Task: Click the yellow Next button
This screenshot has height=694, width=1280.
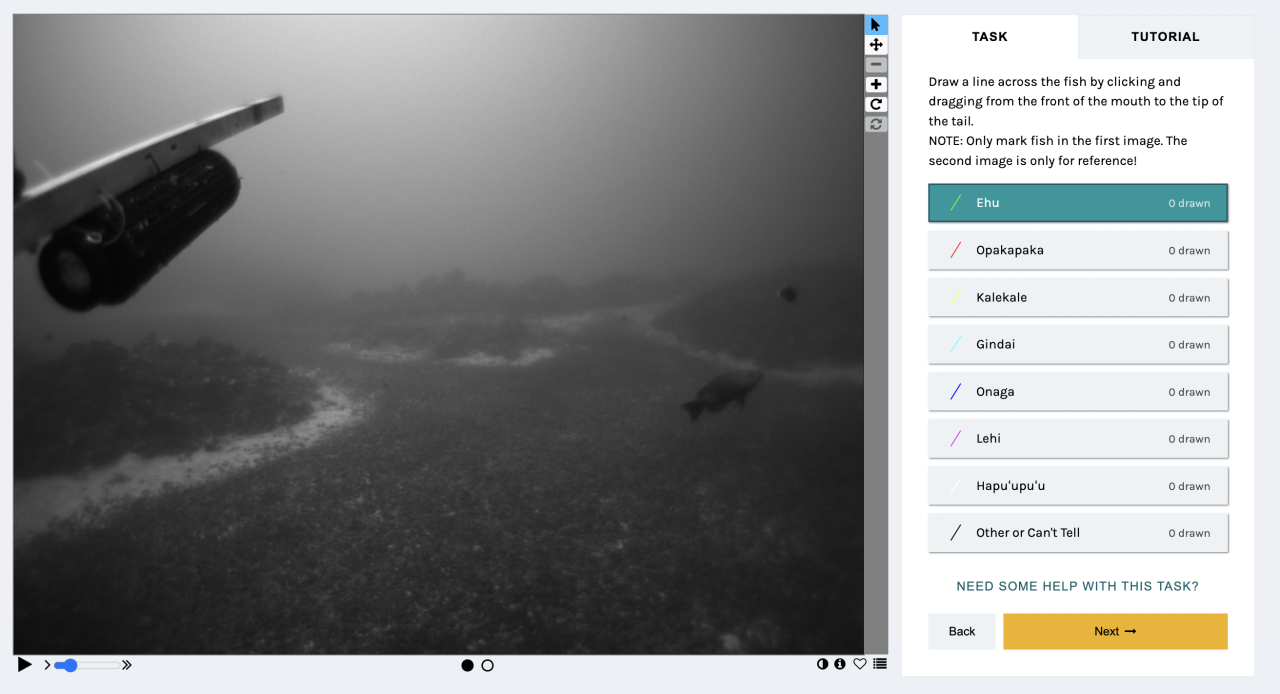Action: 1115,631
